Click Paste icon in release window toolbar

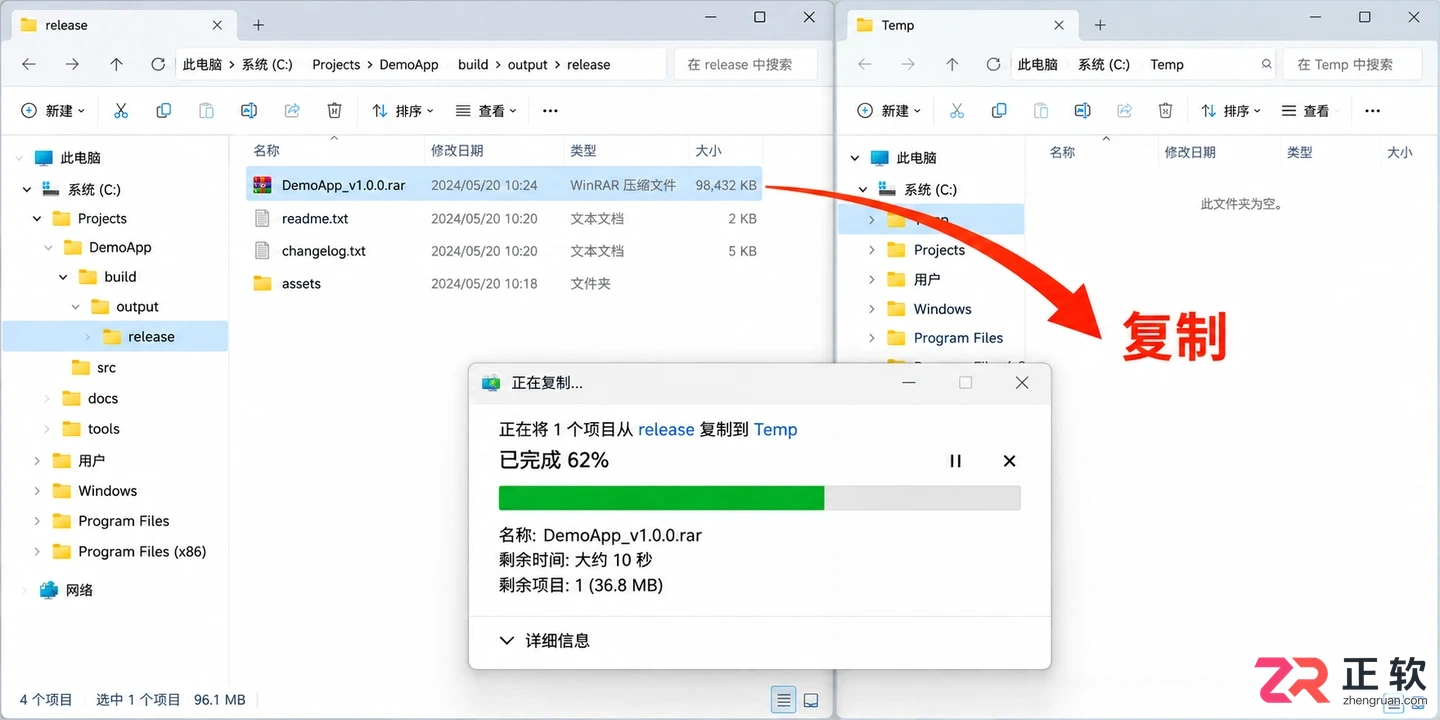pyautogui.click(x=206, y=111)
